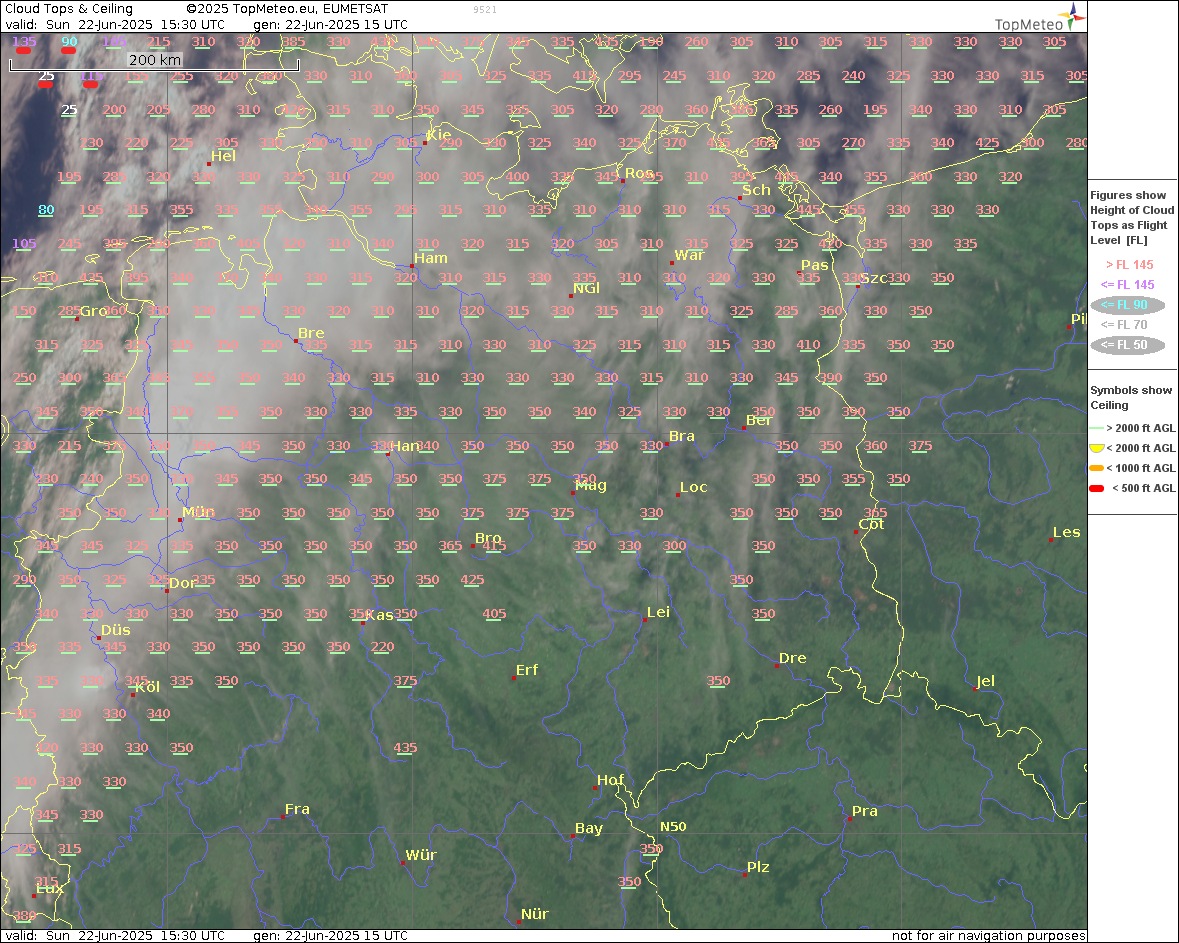
Task: Toggle the '<= FL 90' legend oval
Action: pos(1127,305)
